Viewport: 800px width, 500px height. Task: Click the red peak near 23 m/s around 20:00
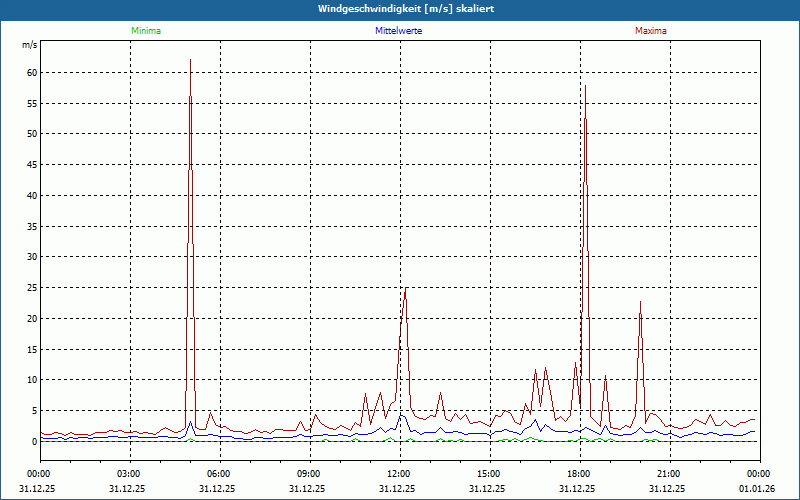[x=640, y=302]
